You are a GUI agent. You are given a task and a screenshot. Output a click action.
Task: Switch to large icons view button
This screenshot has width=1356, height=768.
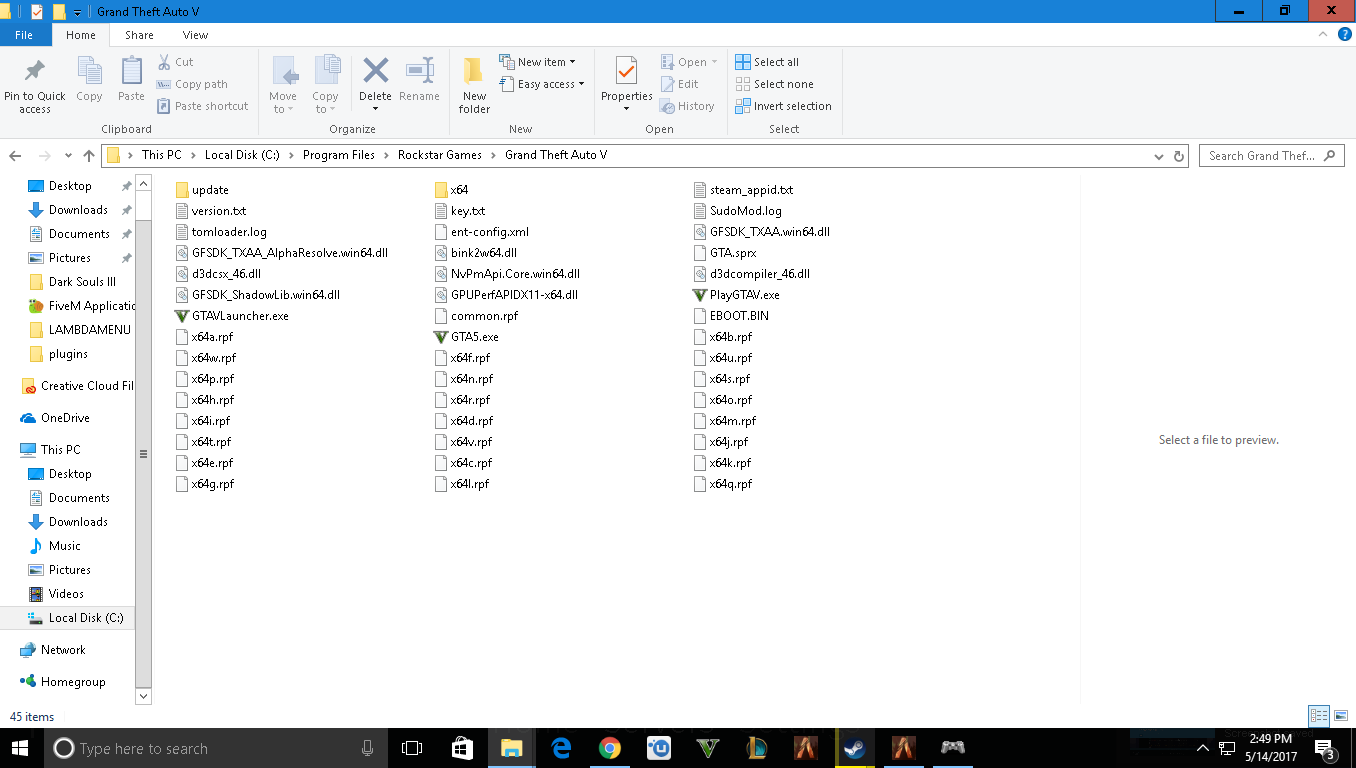[1341, 716]
